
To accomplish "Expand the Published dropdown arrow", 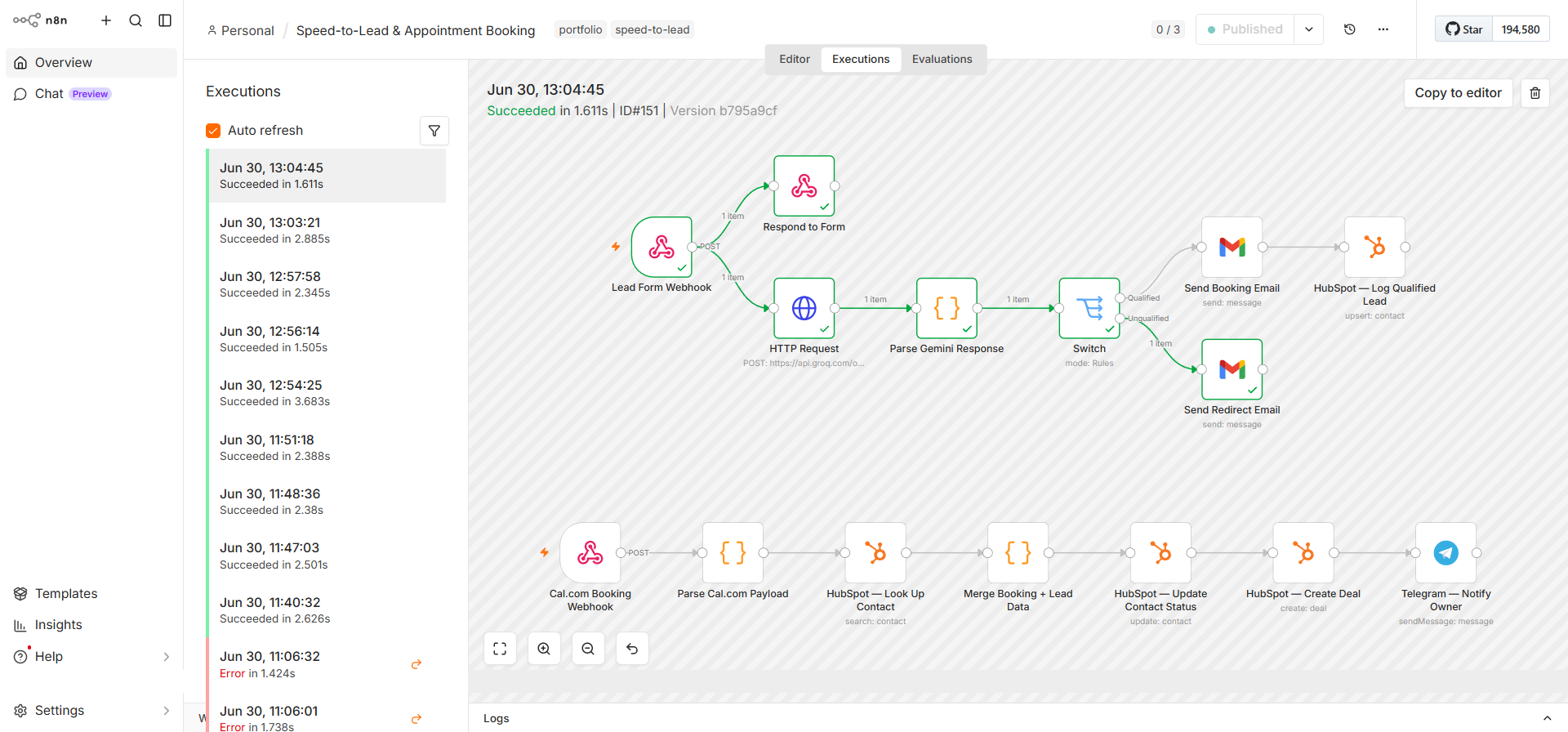I will 1308,29.
